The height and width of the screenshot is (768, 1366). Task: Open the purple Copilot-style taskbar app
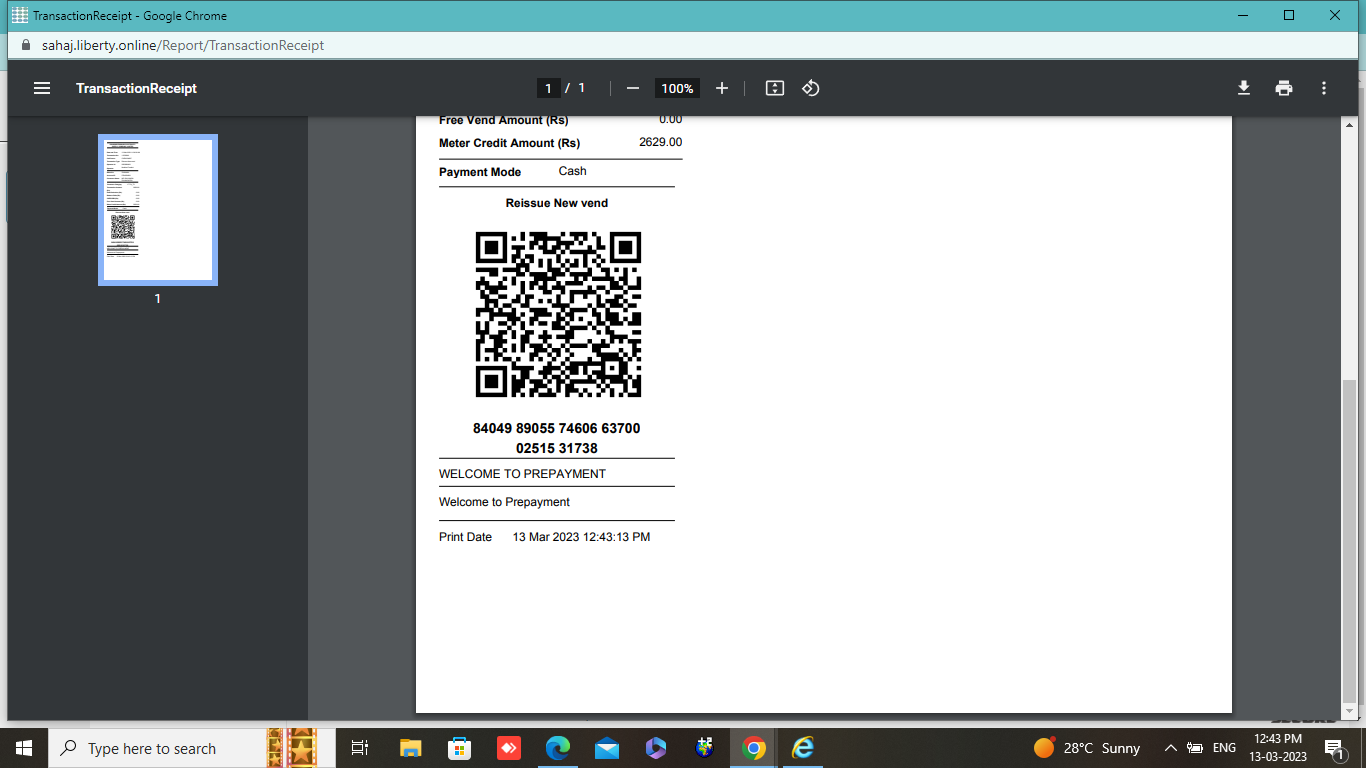click(x=655, y=748)
